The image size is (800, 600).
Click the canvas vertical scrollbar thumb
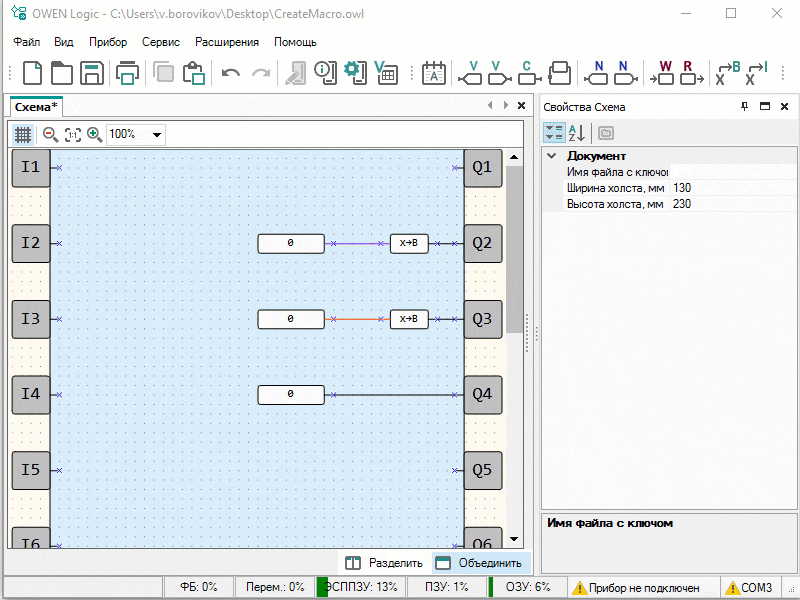coord(514,250)
